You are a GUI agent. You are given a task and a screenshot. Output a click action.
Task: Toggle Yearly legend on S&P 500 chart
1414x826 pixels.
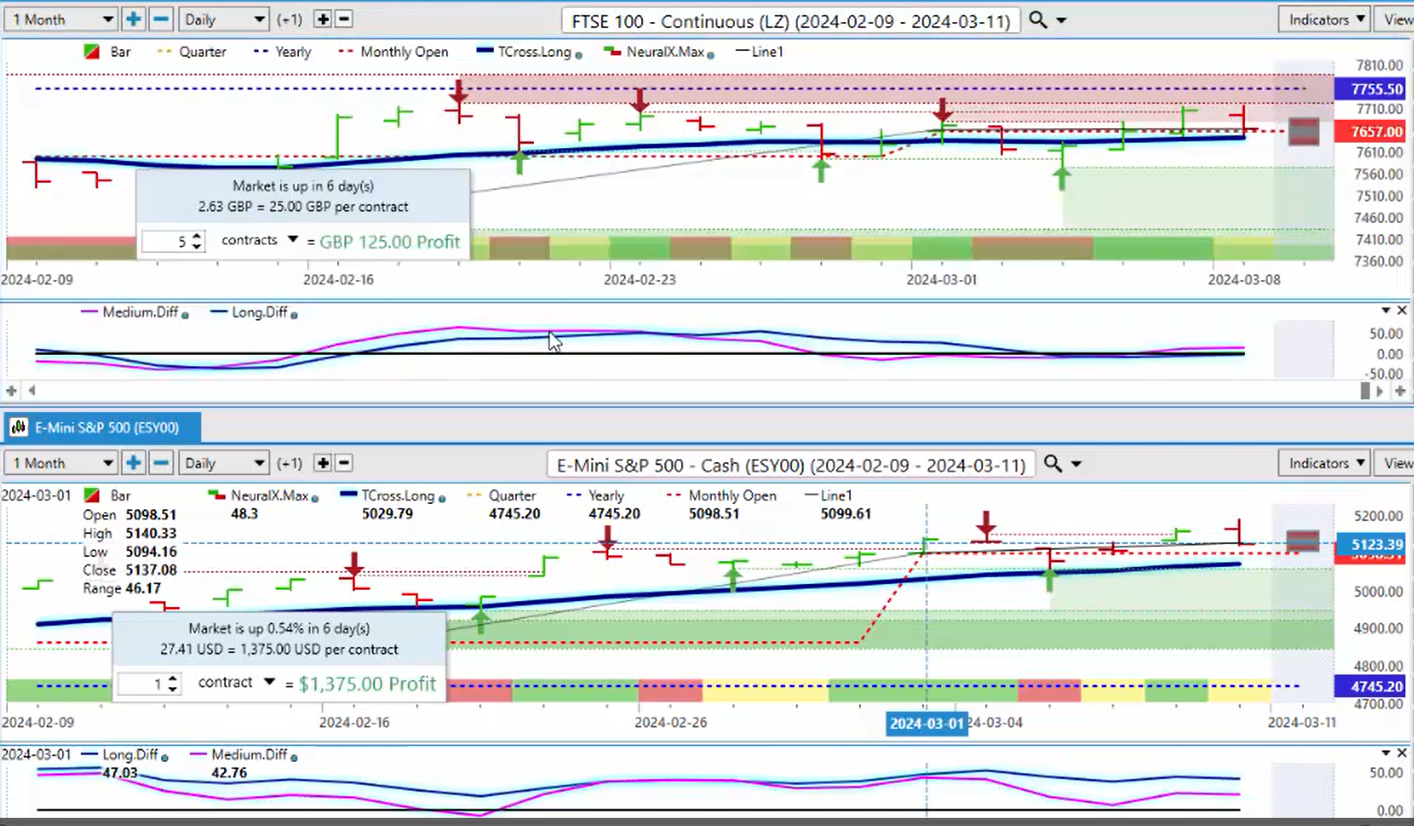click(x=594, y=495)
